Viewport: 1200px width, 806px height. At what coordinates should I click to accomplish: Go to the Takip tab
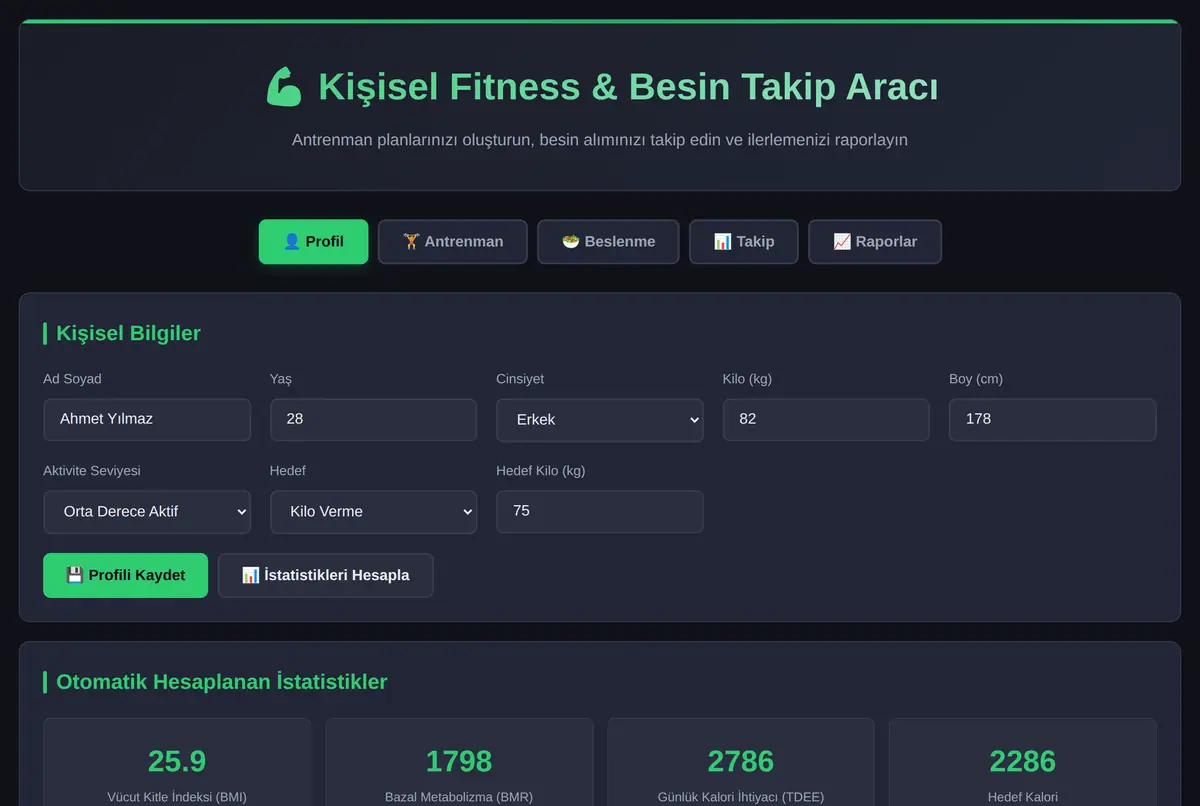pos(744,242)
